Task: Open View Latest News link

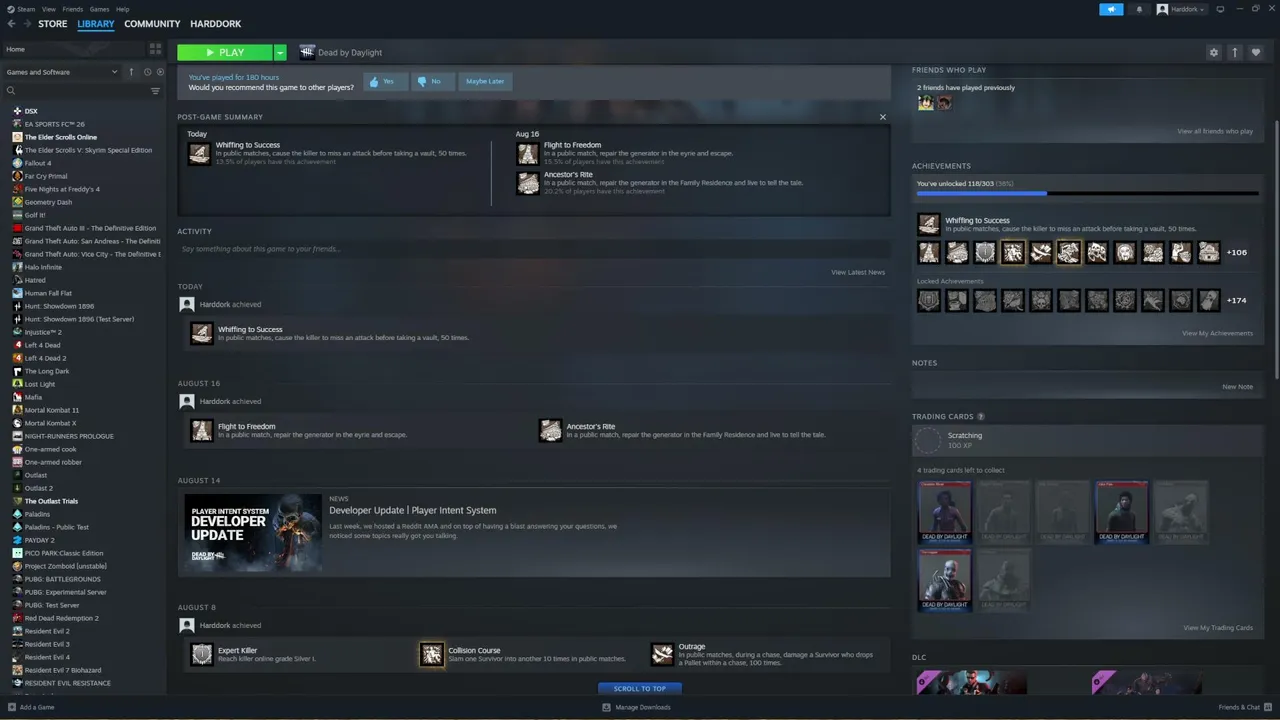Action: 858,272
